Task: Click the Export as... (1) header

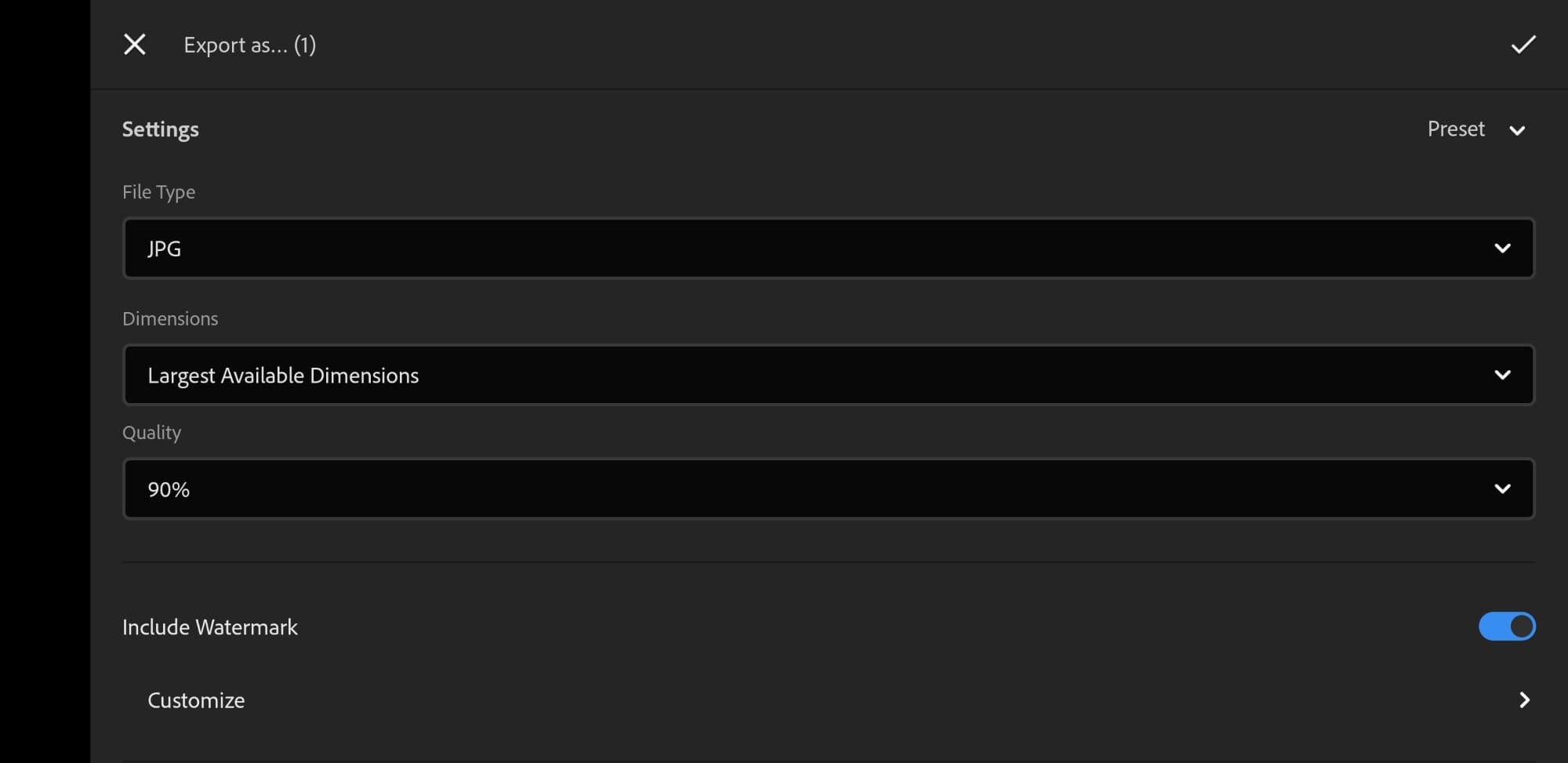Action: 249,45
